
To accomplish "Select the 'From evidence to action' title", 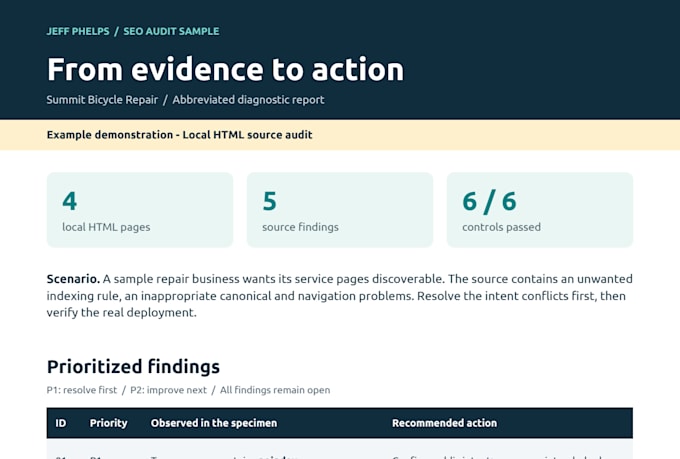I will [226, 69].
